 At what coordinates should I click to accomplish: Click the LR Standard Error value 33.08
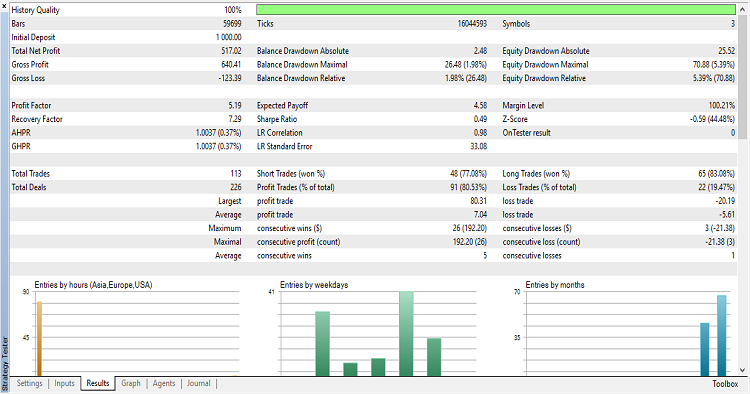[479, 146]
